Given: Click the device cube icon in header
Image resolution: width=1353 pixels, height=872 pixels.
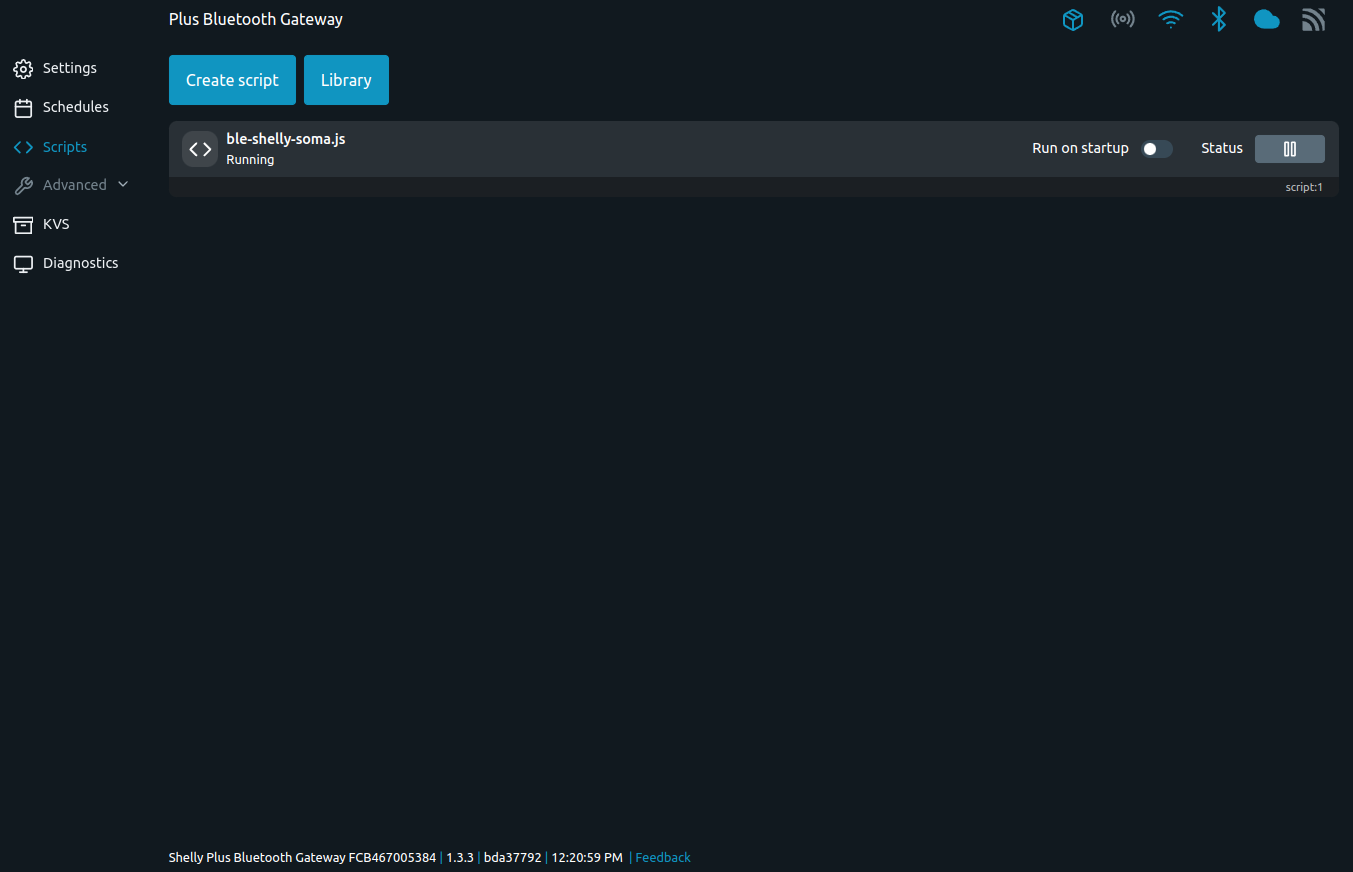Looking at the screenshot, I should pos(1073,20).
